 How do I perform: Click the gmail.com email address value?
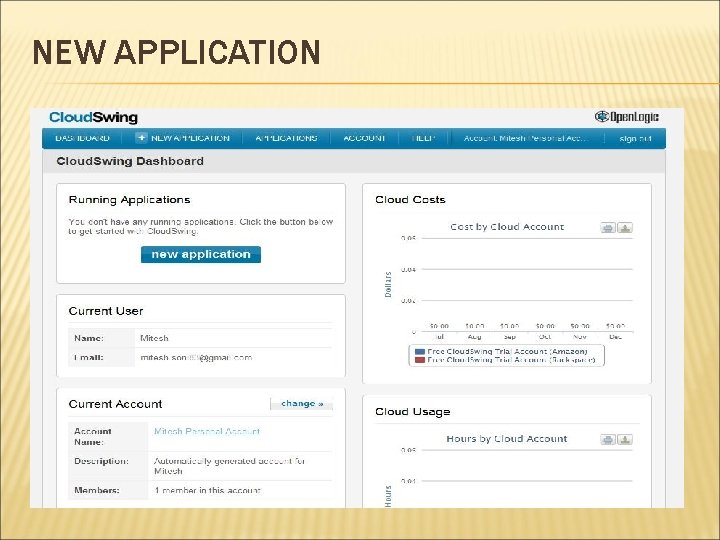pos(196,358)
